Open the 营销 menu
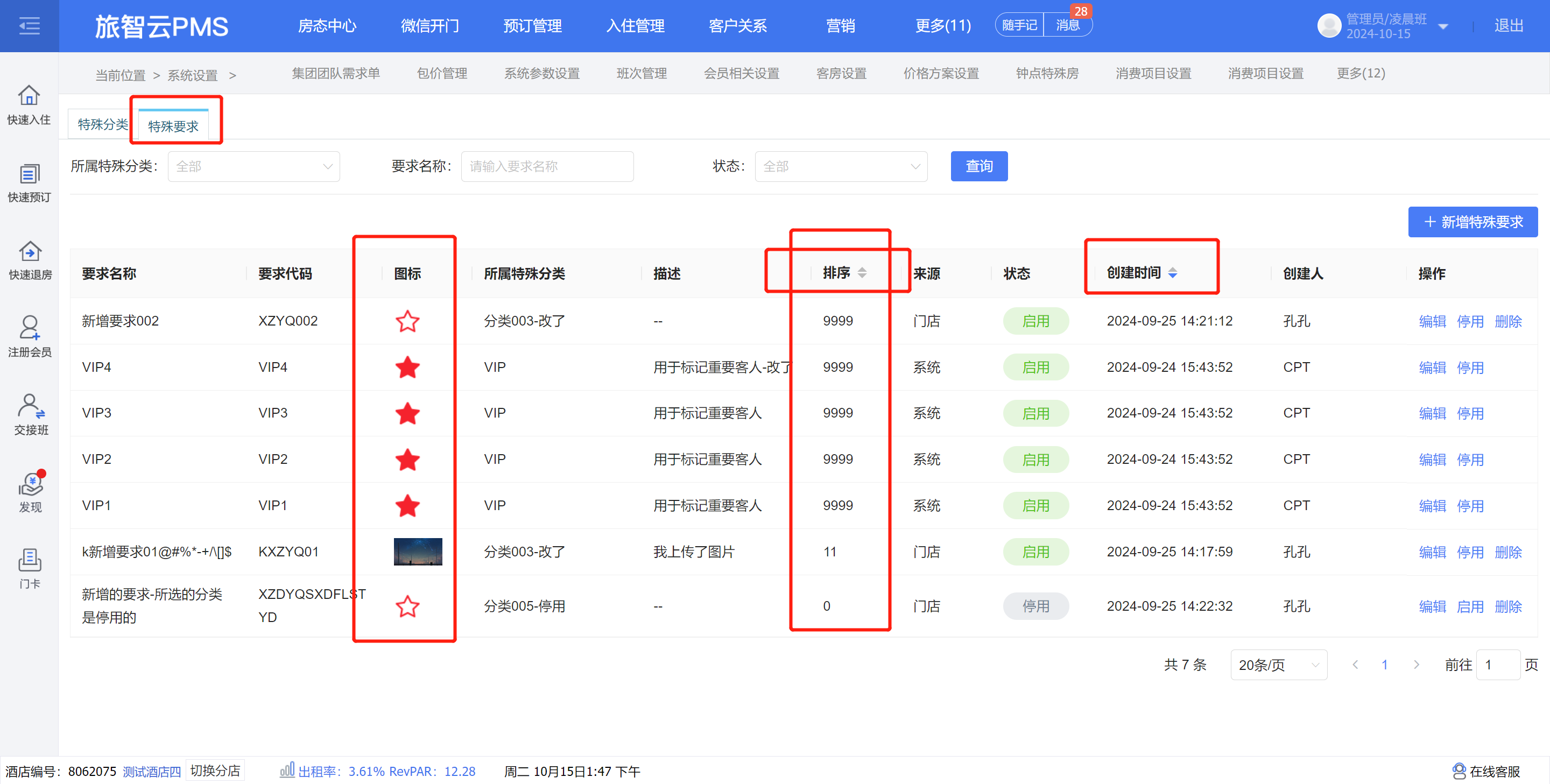1550x784 pixels. 841,26
